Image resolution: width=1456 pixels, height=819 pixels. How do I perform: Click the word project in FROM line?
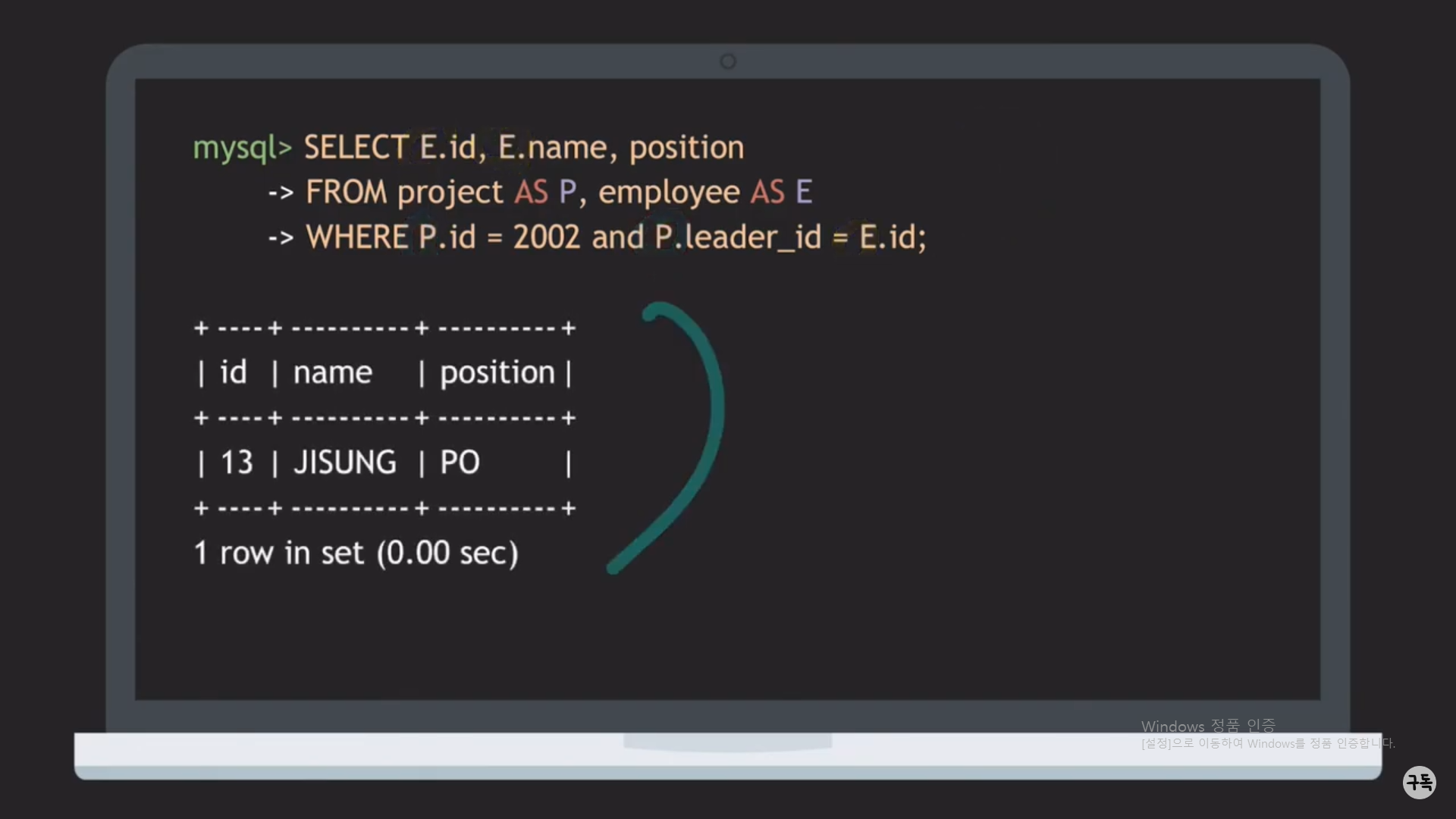click(x=450, y=192)
